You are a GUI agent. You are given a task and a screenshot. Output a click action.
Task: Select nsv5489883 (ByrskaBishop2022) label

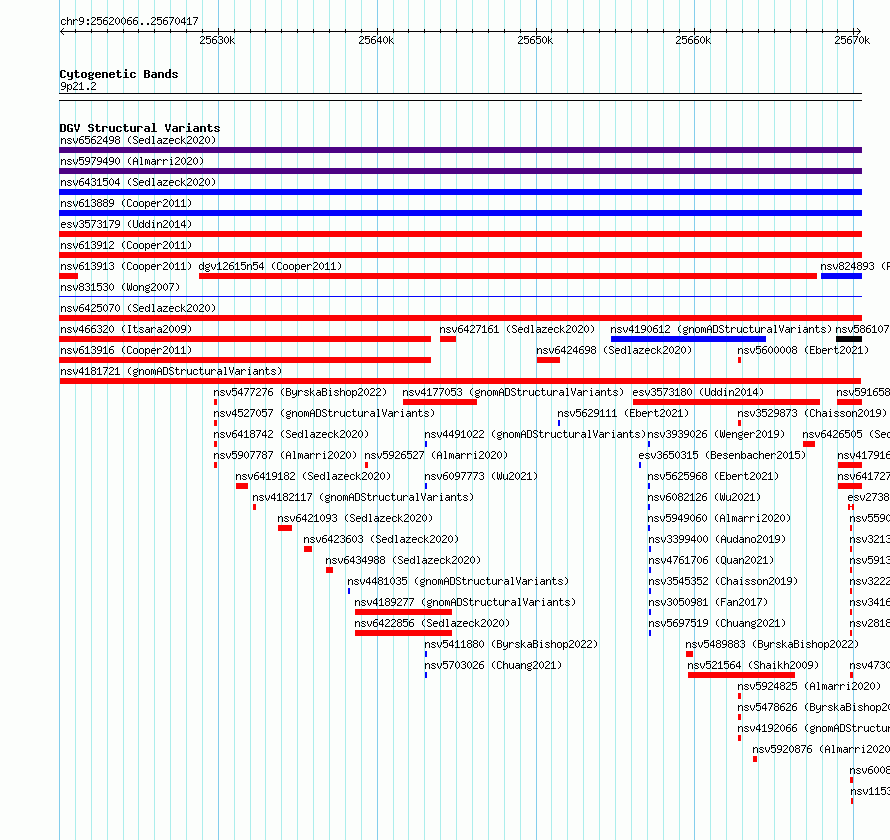tap(772, 644)
